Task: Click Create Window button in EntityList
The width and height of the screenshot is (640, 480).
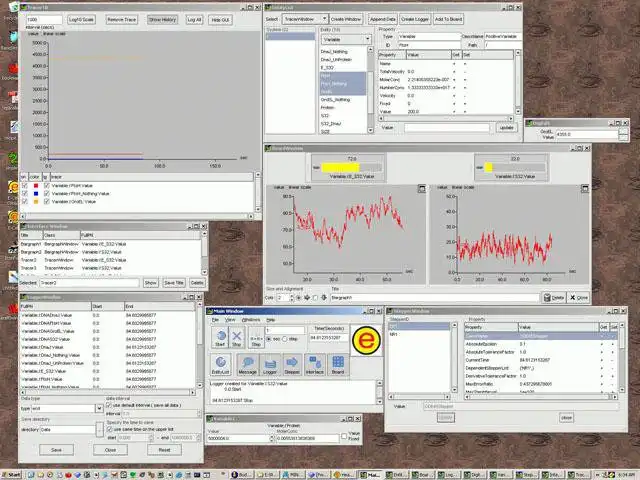Action: (346, 19)
